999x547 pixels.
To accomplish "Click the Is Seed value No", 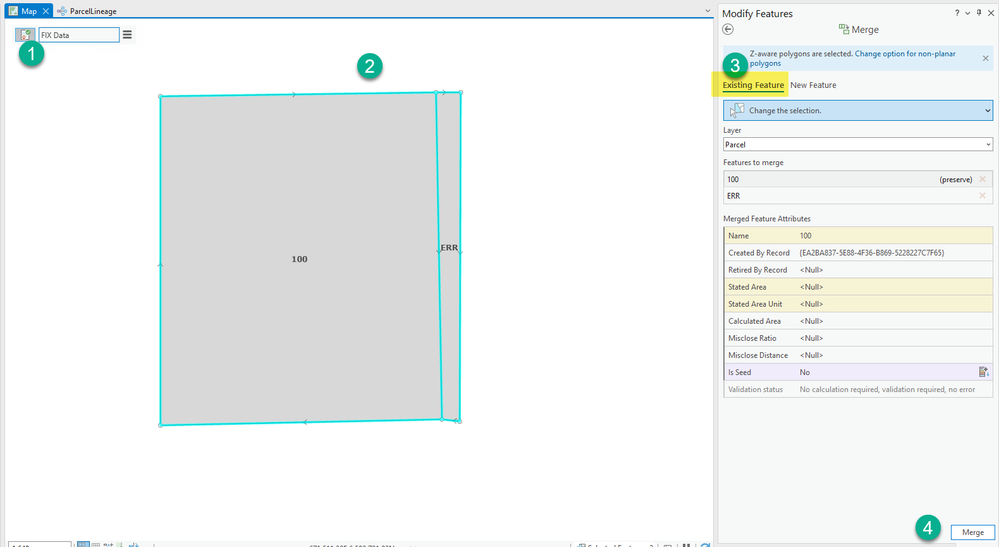I will pyautogui.click(x=805, y=373).
